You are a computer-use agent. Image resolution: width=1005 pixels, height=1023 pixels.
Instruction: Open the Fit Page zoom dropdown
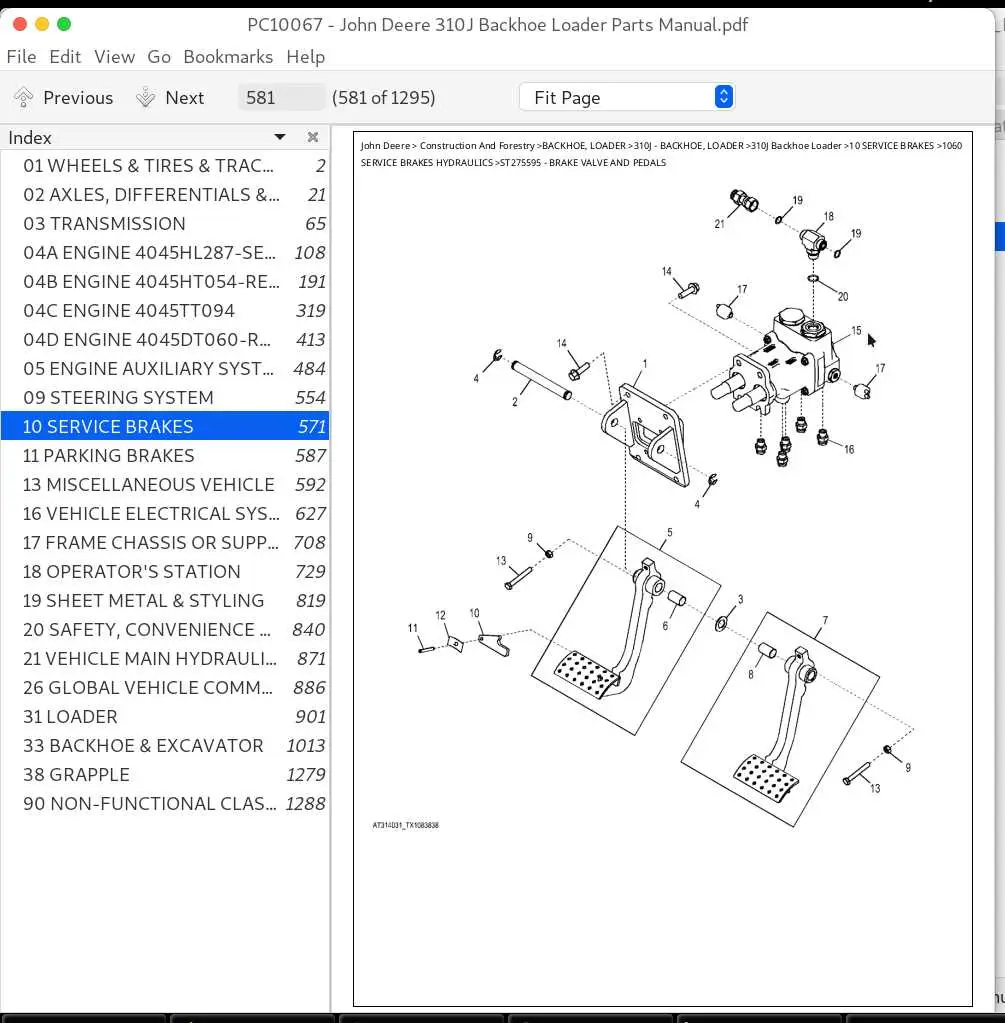(627, 97)
